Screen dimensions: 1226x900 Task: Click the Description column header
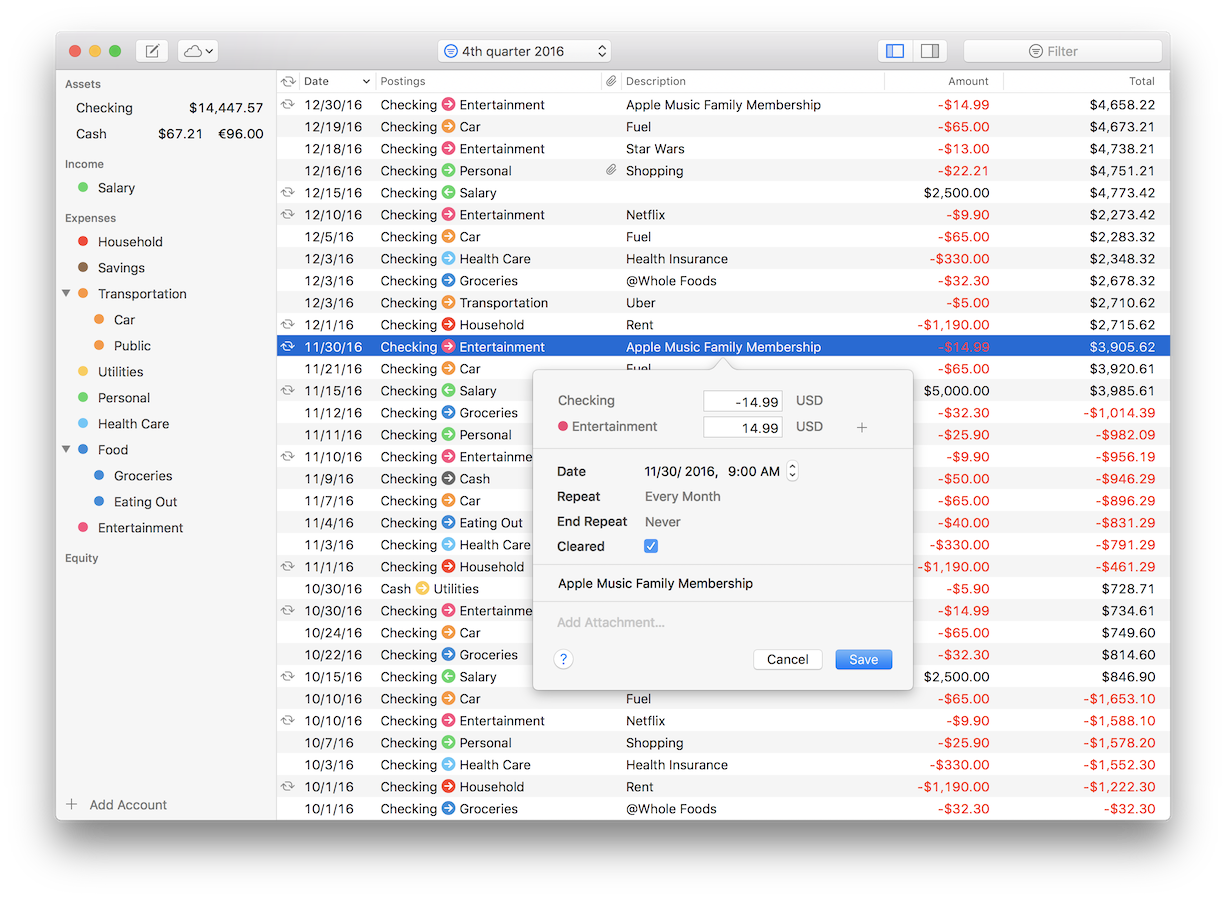point(753,81)
